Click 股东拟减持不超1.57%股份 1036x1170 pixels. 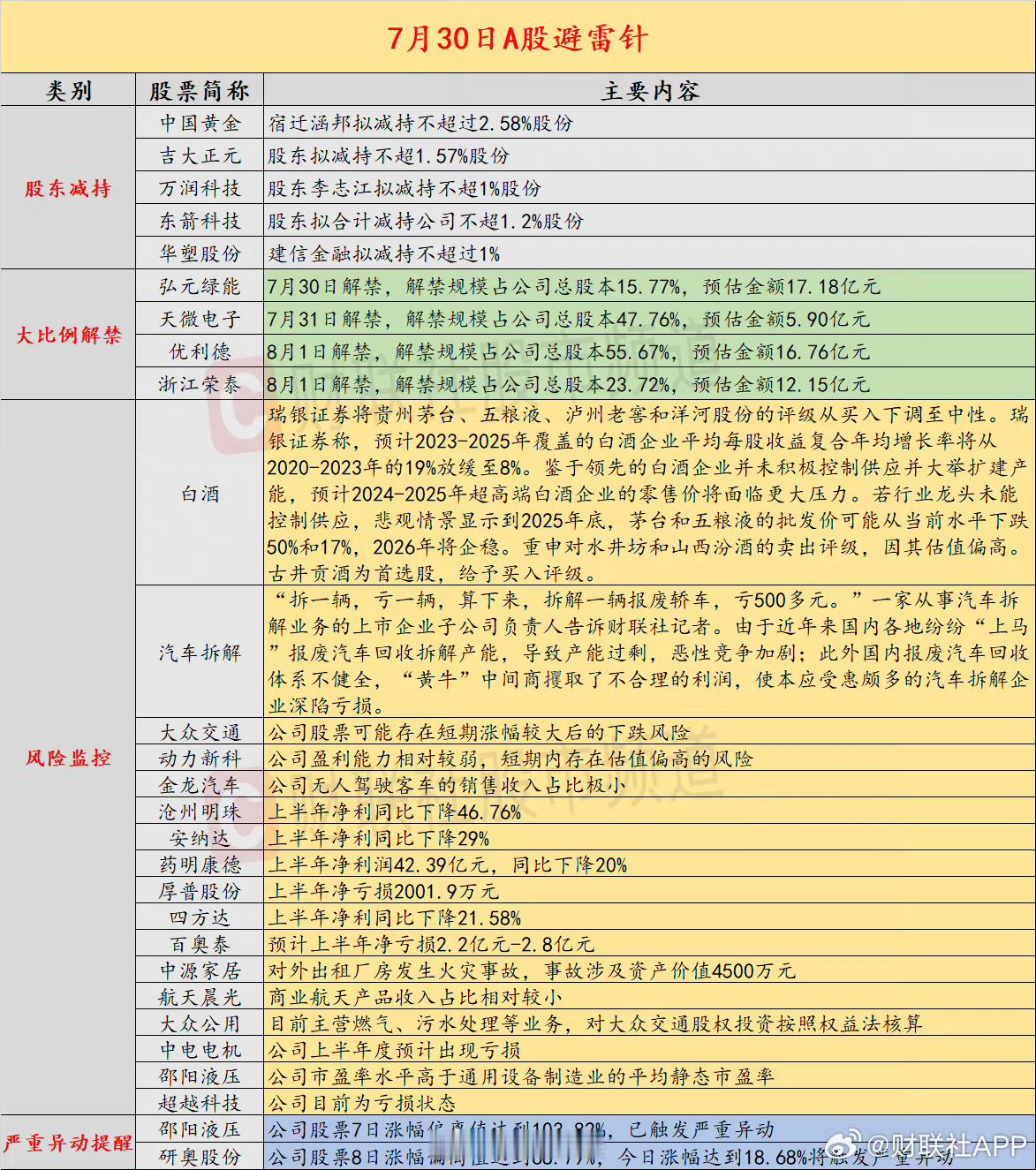(389, 155)
